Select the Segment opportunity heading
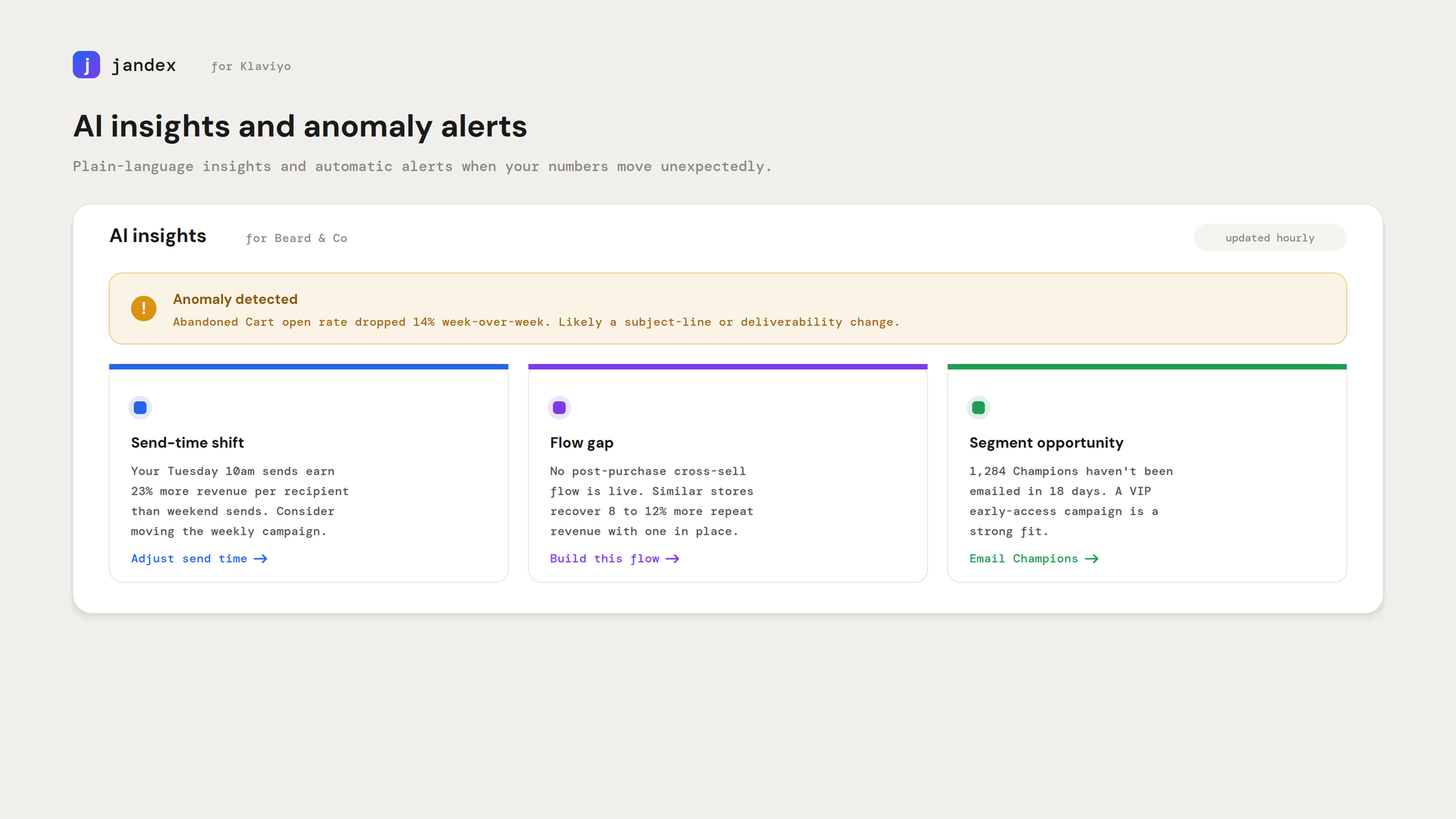Screen dimensions: 1456x819 click(1046, 443)
